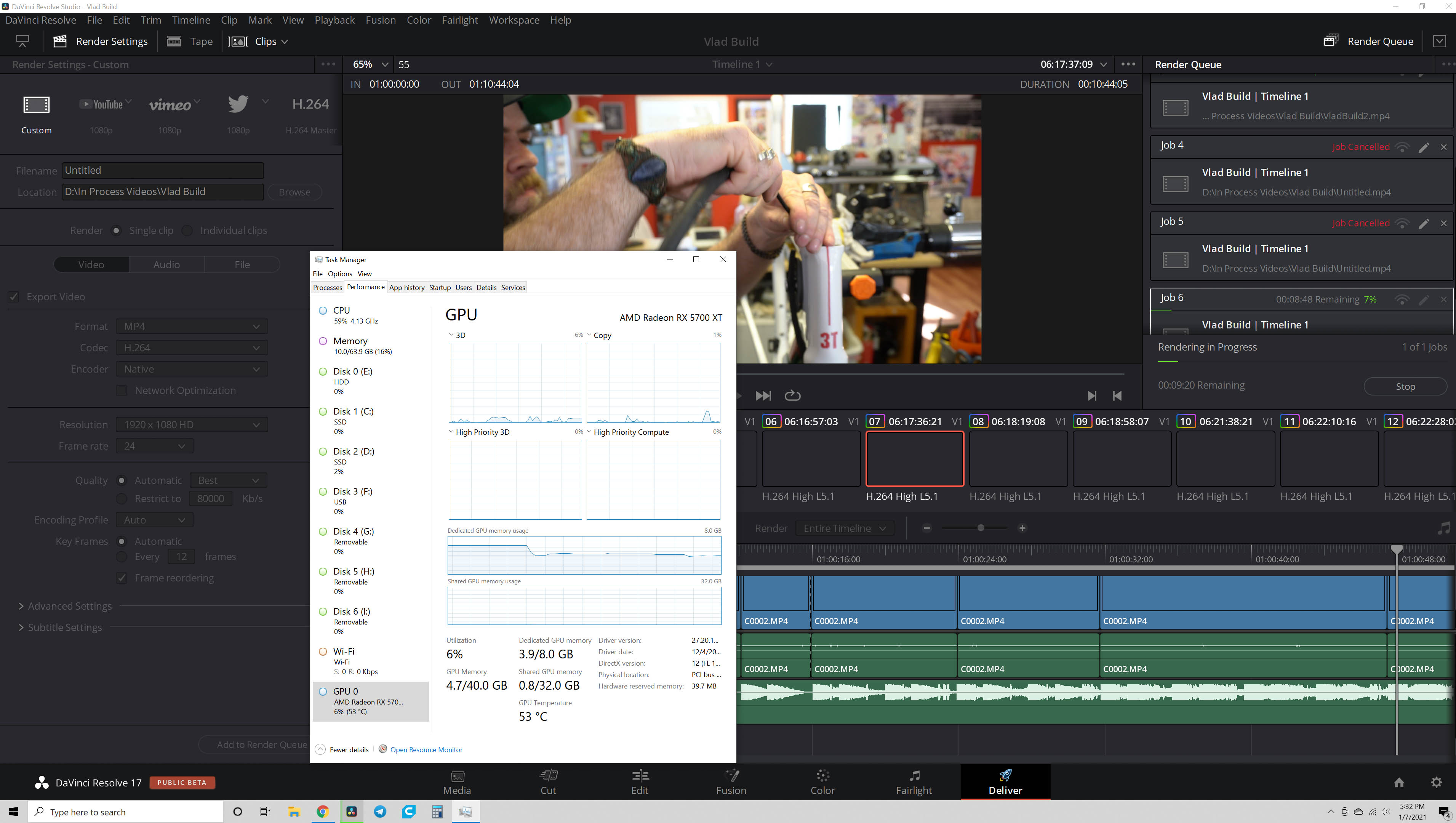Click Fewer details in Task Manager
Viewport: 1456px width, 823px height.
click(342, 749)
